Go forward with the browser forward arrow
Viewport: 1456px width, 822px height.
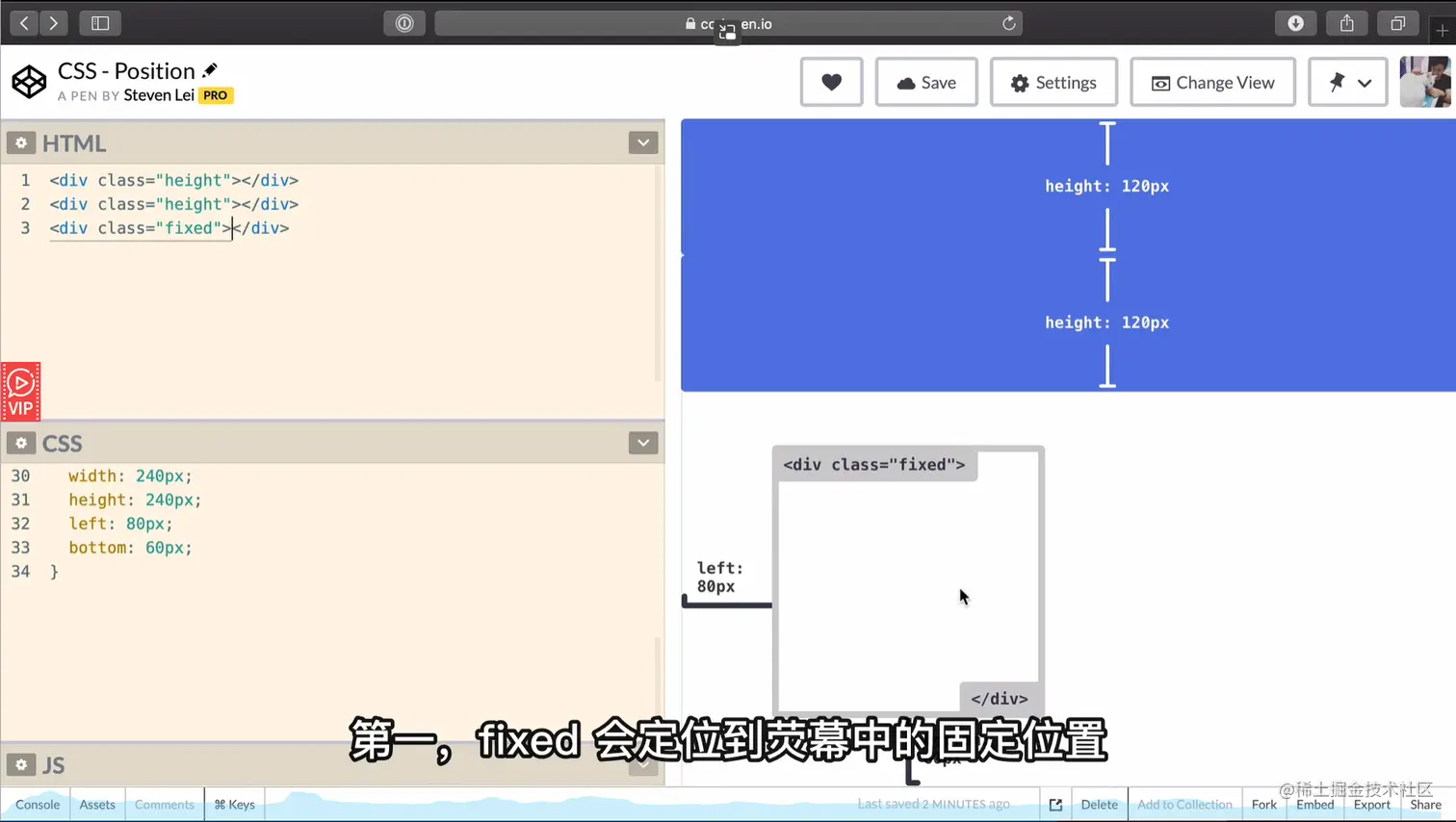click(x=54, y=23)
